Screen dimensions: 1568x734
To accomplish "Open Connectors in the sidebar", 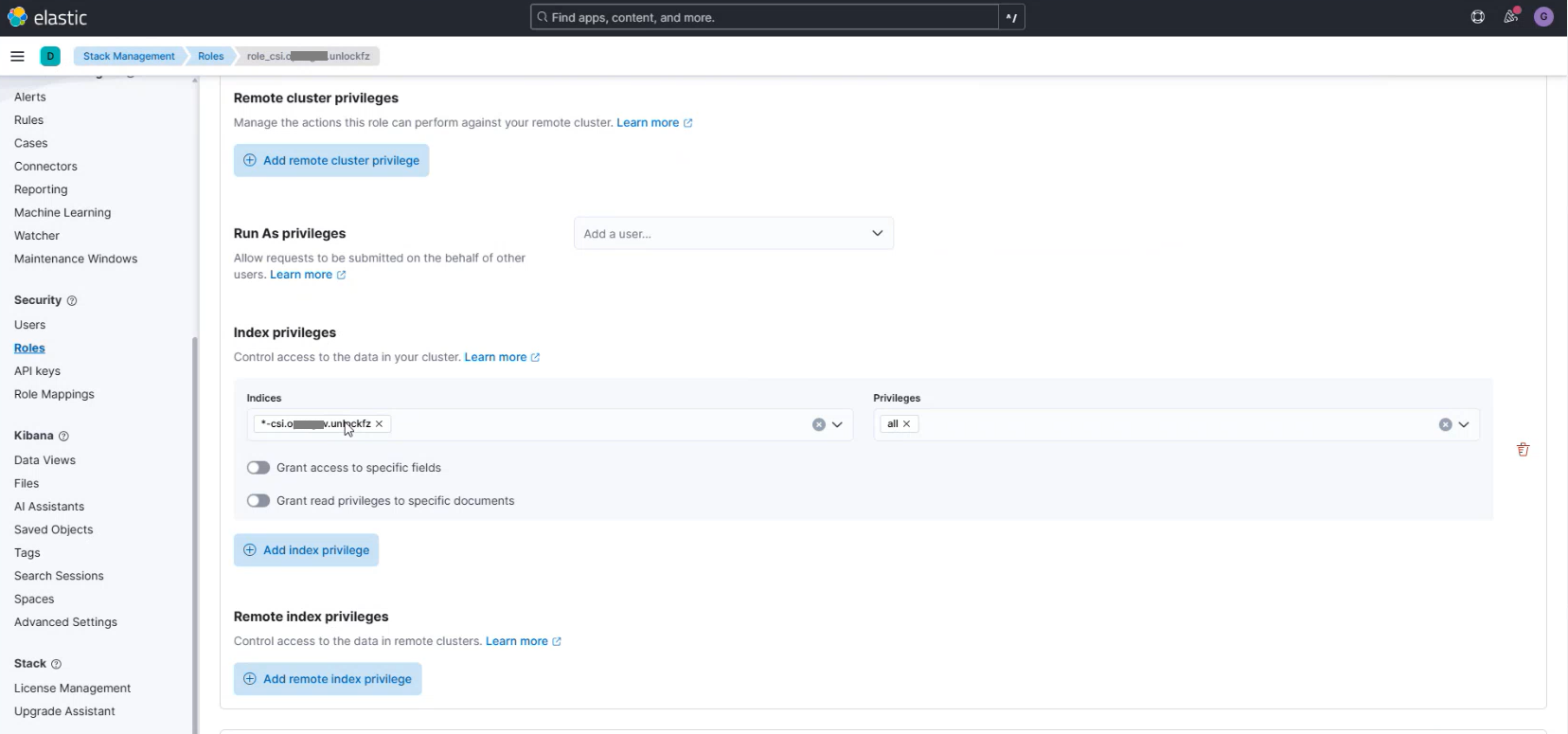I will tap(46, 166).
